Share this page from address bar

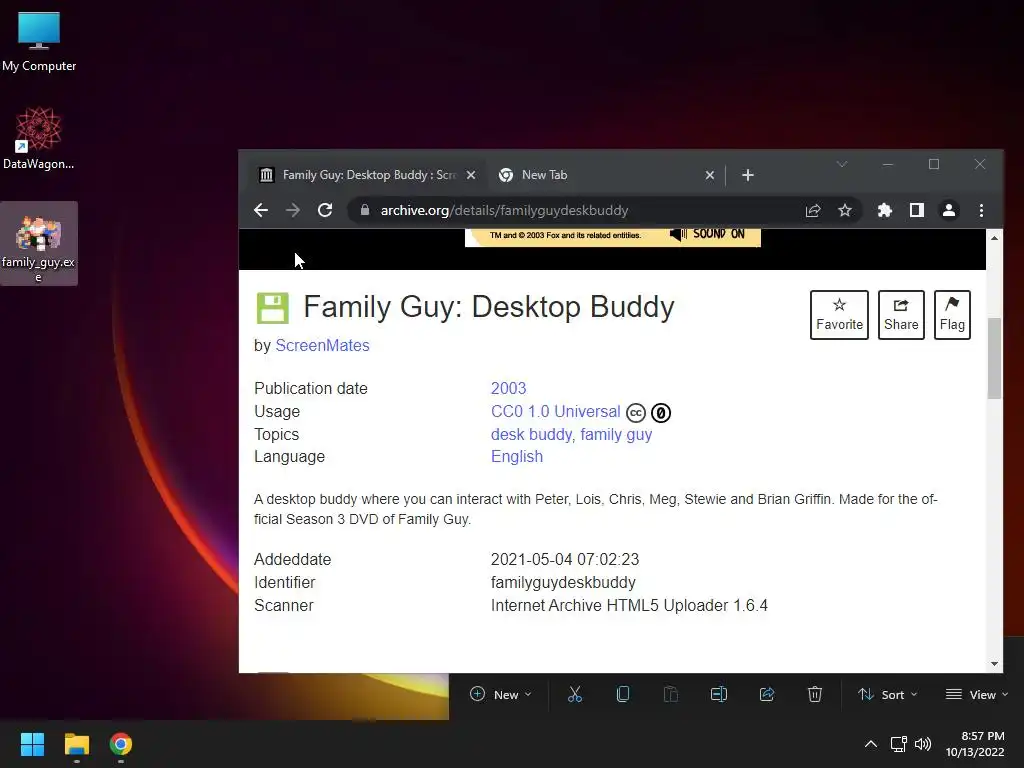point(813,210)
